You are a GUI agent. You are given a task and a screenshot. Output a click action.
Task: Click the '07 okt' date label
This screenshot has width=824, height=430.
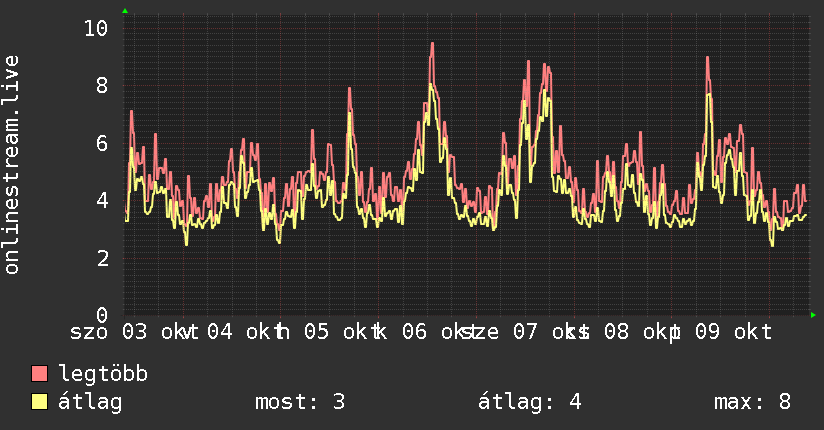click(552, 332)
